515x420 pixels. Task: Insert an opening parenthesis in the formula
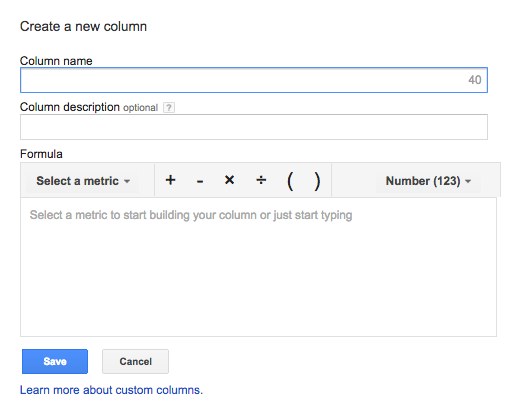(x=290, y=181)
